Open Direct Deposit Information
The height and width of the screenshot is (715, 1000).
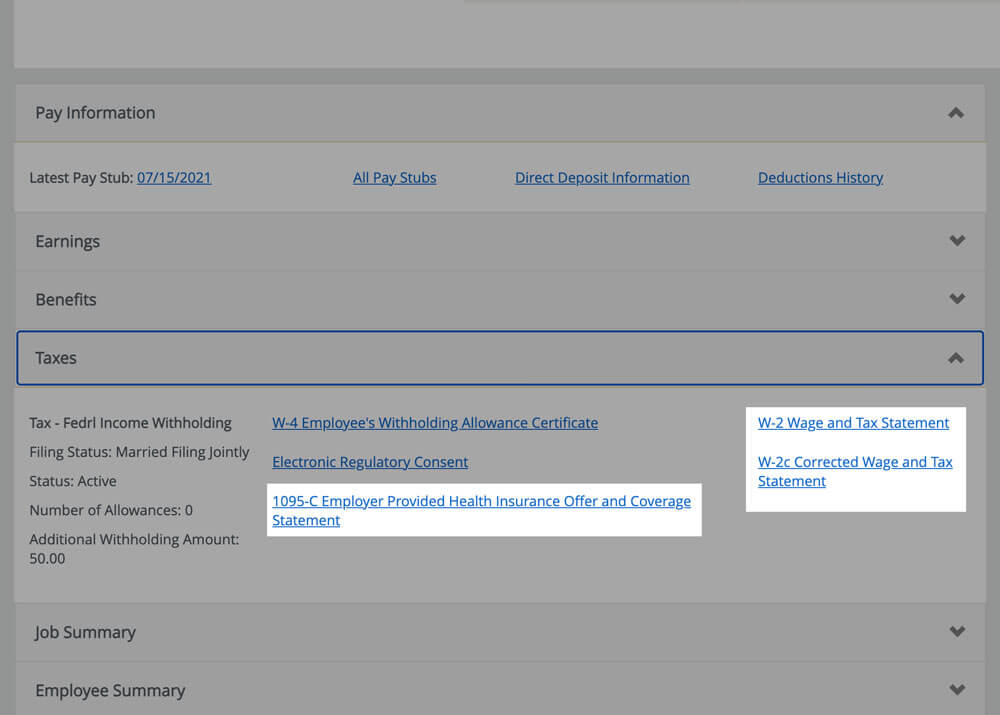pyautogui.click(x=602, y=177)
